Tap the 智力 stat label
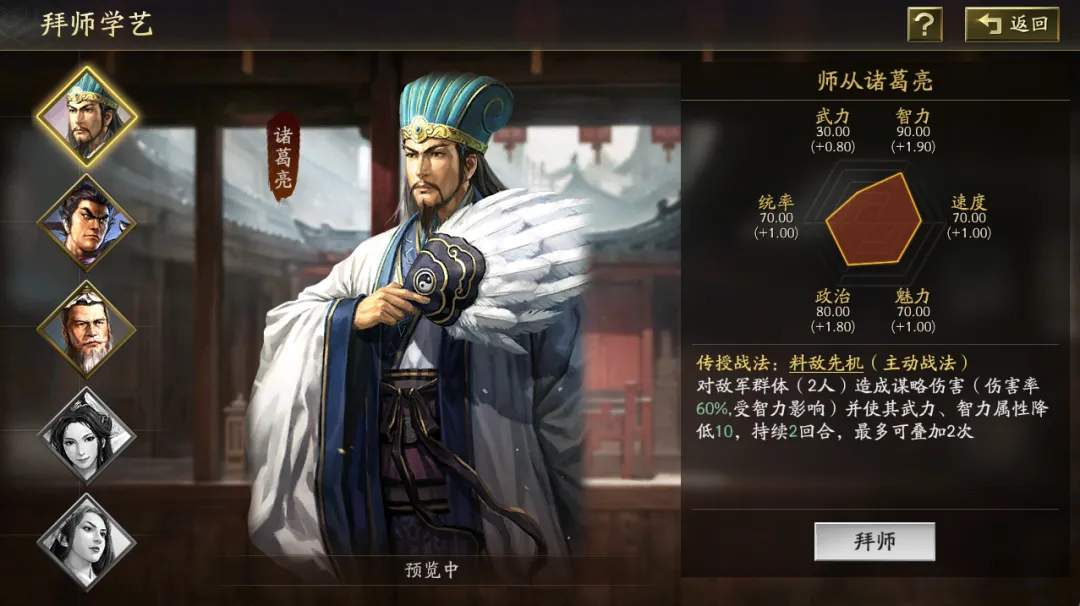 click(x=913, y=116)
